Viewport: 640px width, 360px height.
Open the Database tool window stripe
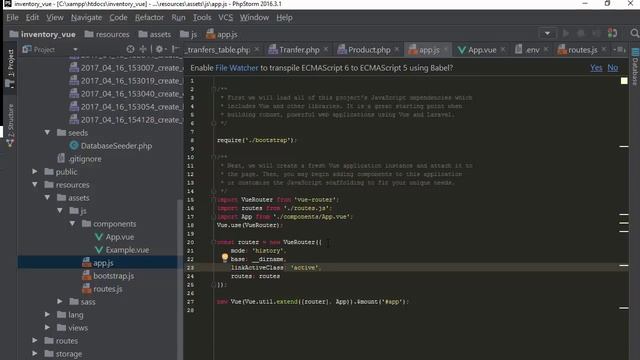[635, 67]
